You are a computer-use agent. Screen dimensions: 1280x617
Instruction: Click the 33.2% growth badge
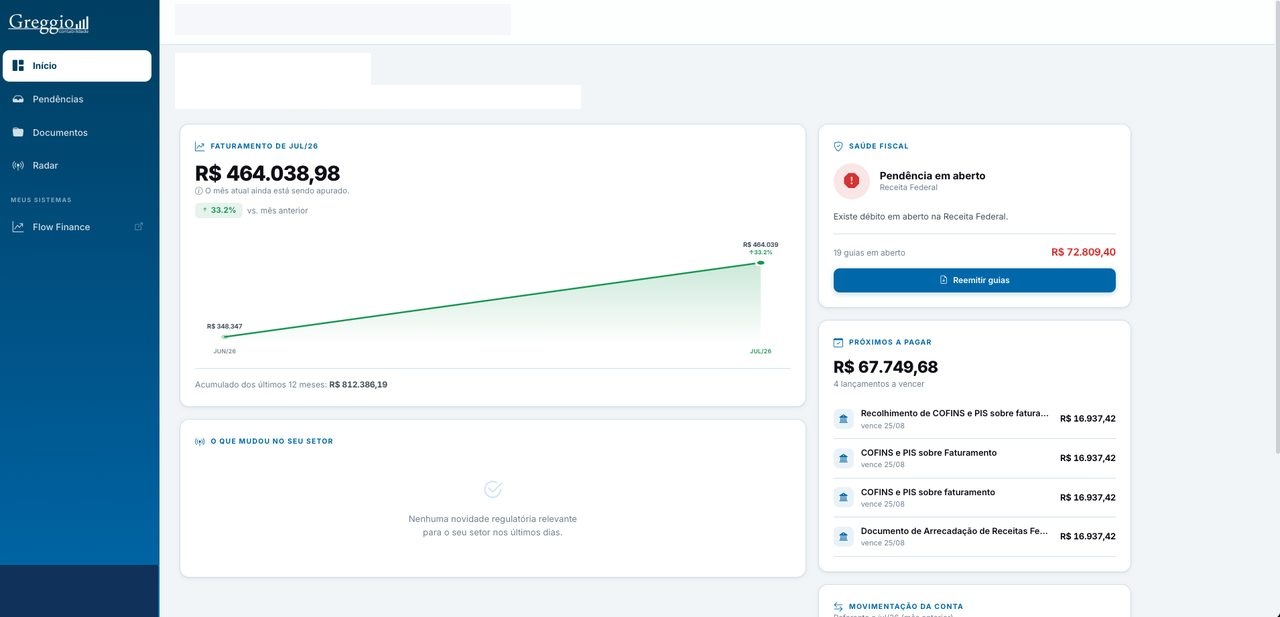(218, 210)
